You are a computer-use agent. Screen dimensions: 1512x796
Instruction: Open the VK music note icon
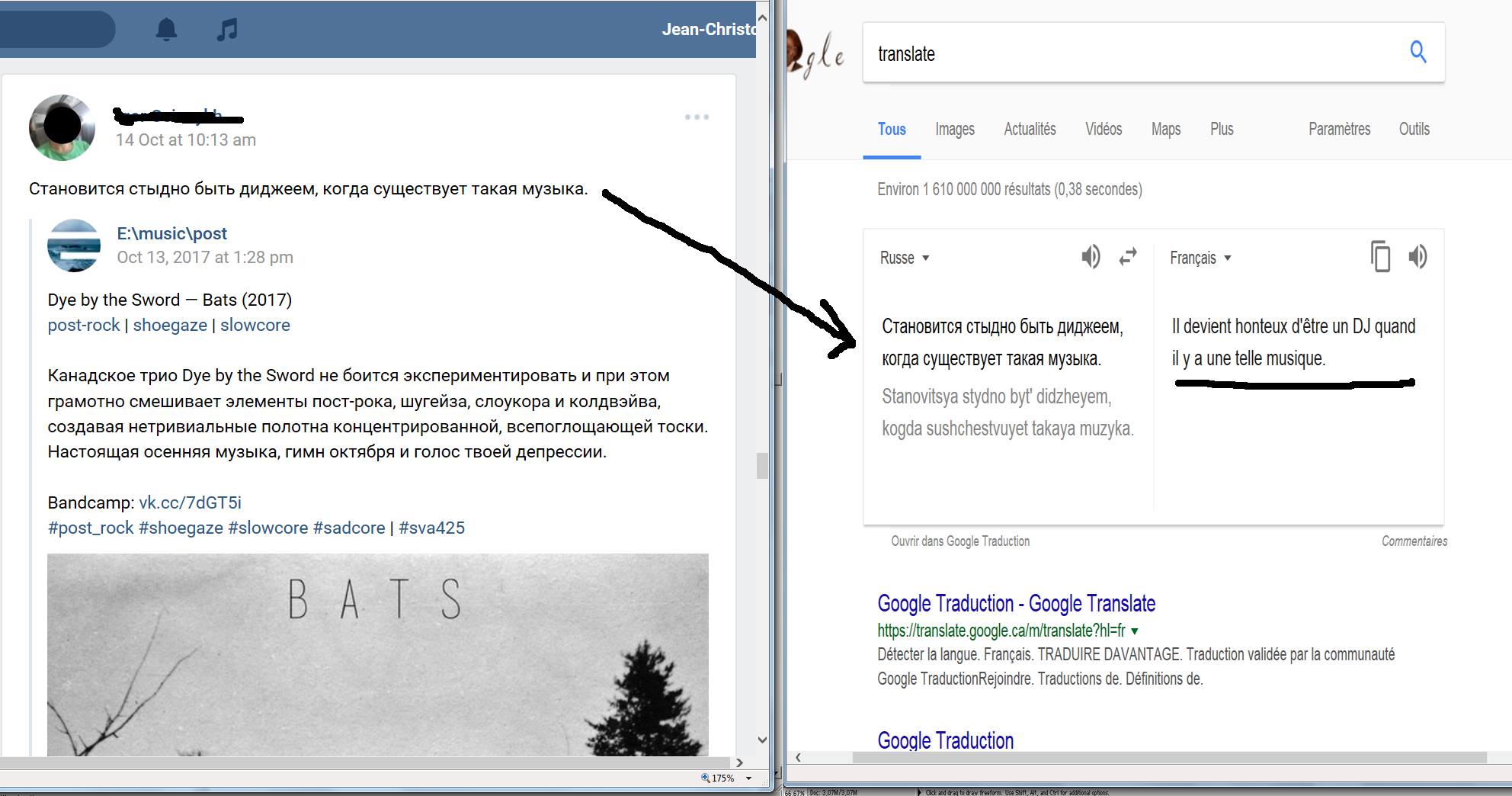pos(227,30)
